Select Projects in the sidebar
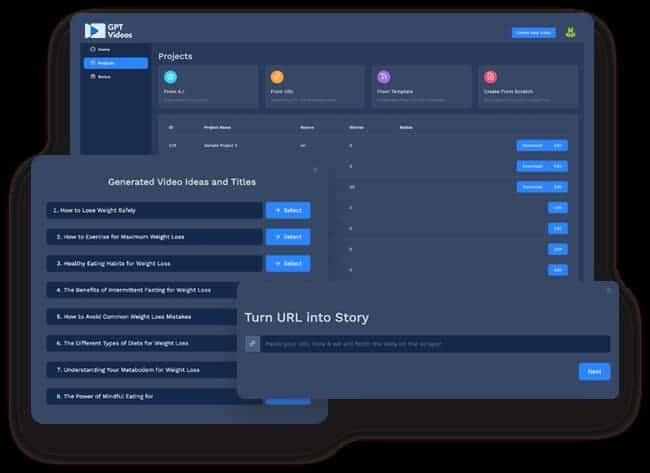Viewport: 650px width, 473px height. (116, 63)
